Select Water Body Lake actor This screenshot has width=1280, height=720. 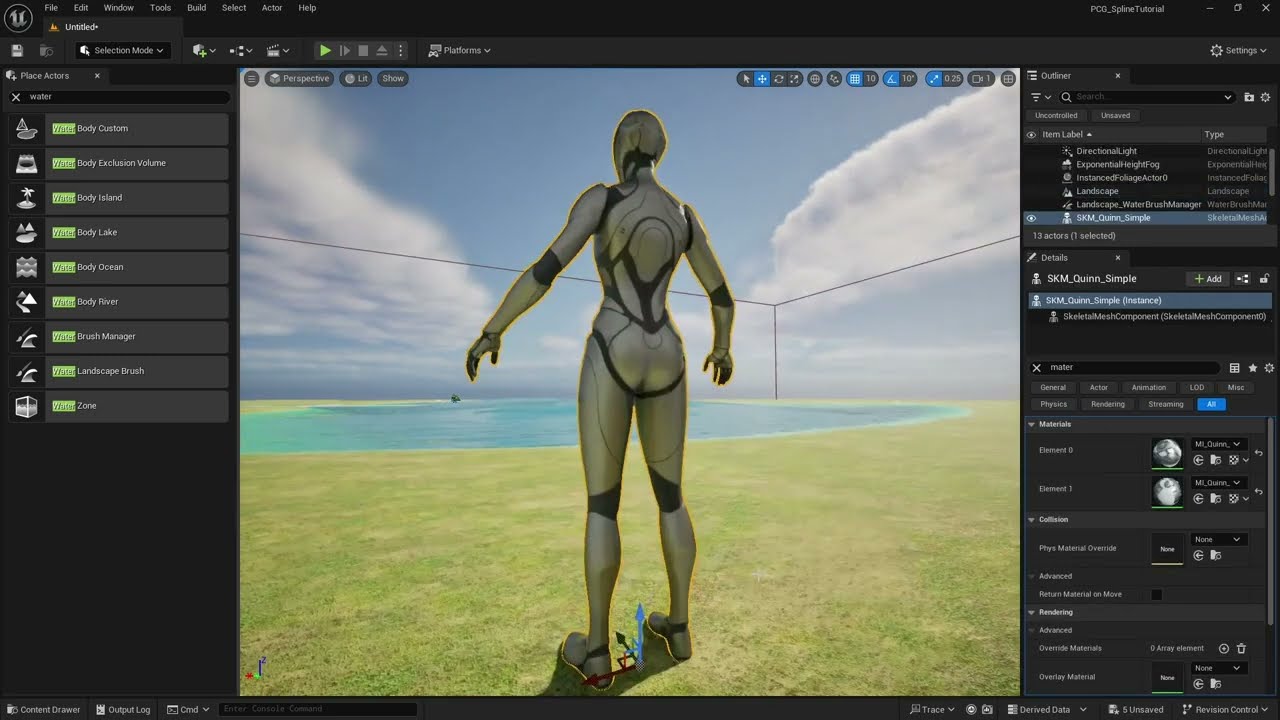(118, 233)
